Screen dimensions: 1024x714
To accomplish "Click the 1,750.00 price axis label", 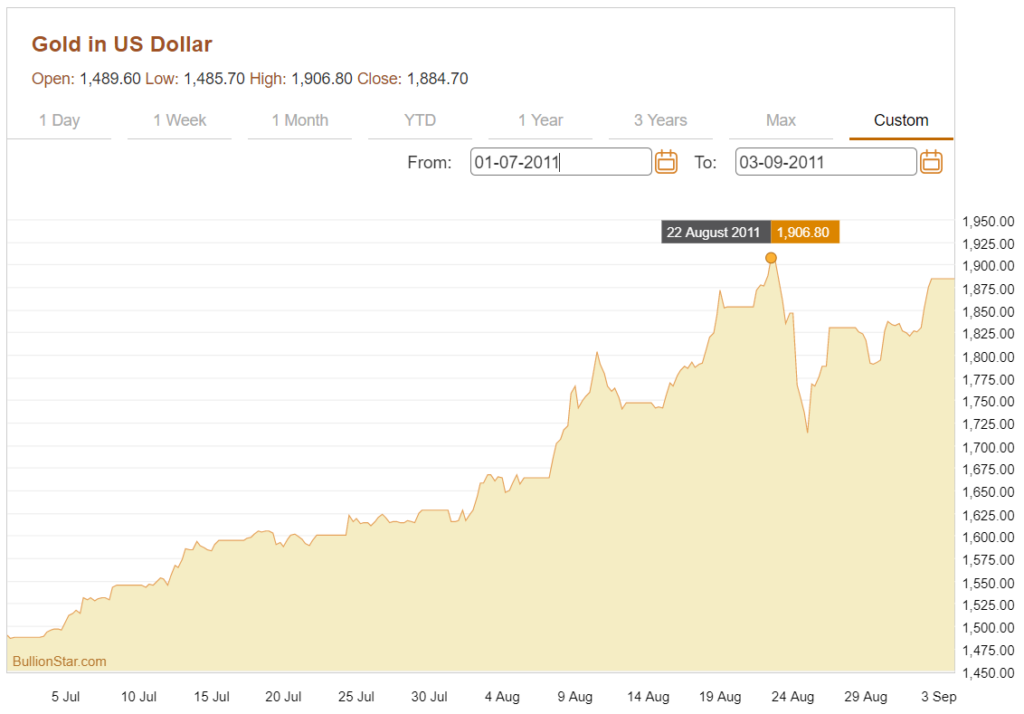I will (989, 402).
